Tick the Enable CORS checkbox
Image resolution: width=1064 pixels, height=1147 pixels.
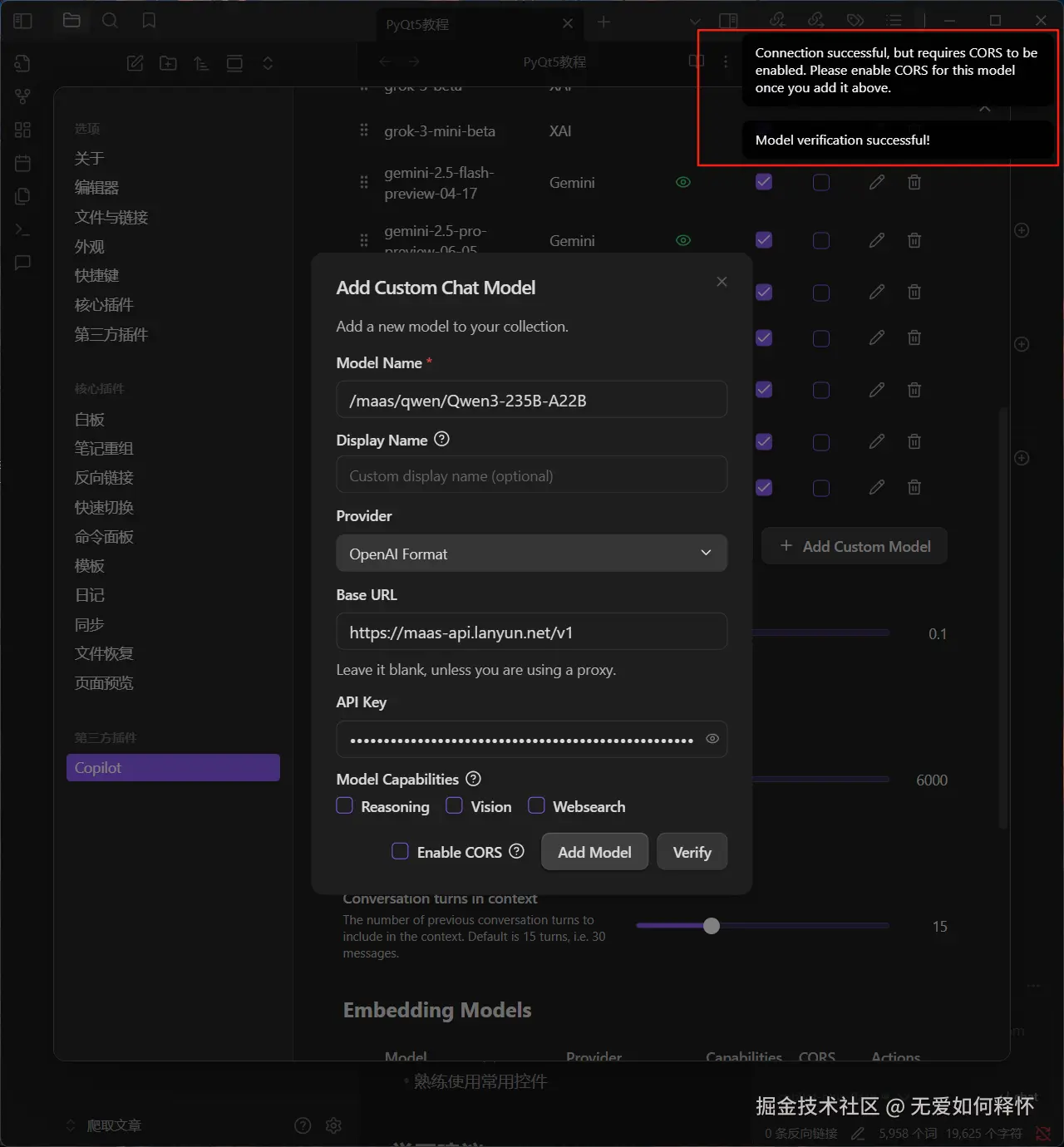[400, 851]
